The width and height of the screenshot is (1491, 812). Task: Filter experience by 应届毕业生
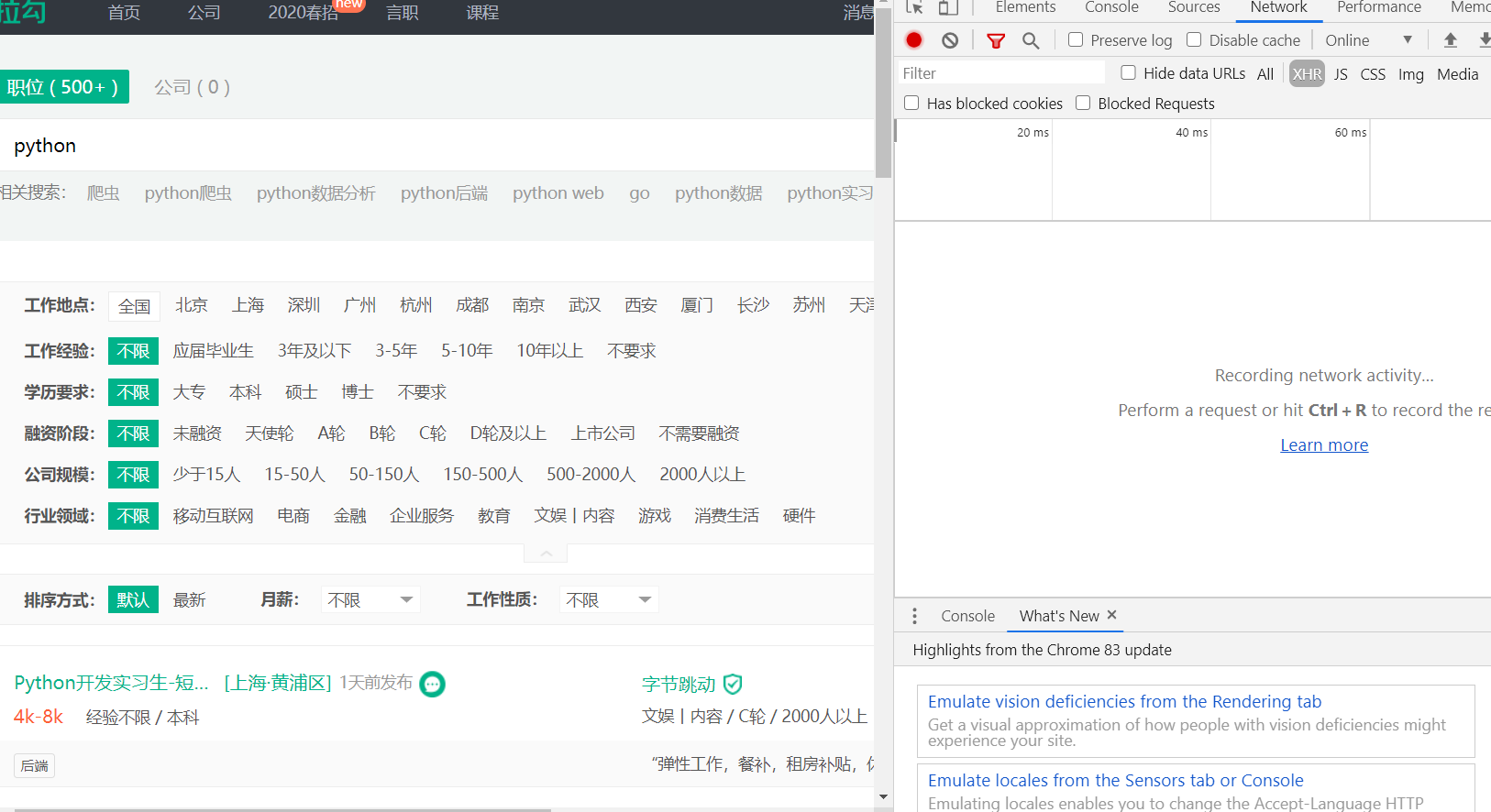[214, 351]
